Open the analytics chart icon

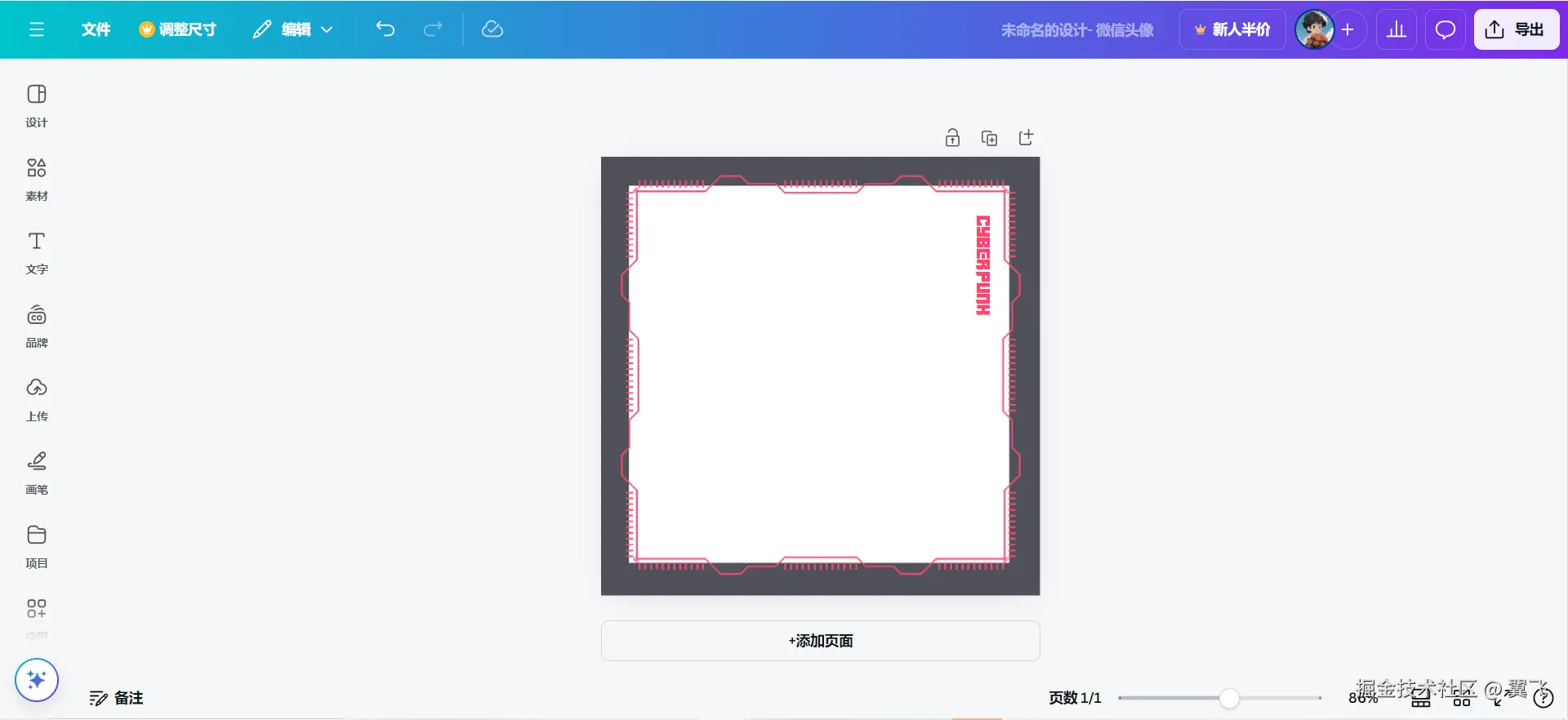(x=1396, y=29)
